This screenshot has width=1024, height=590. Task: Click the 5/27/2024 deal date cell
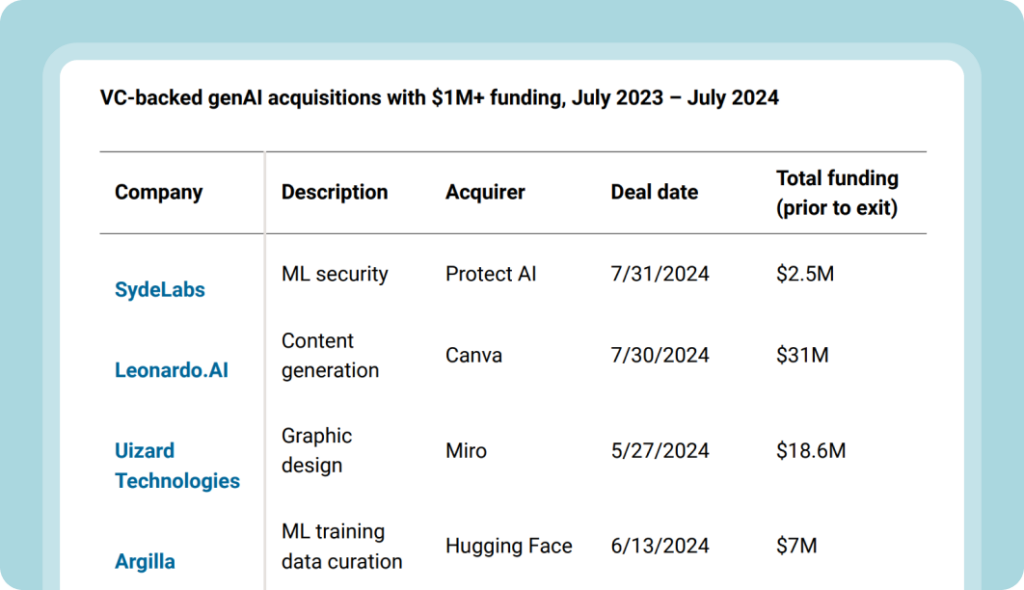[x=660, y=451]
